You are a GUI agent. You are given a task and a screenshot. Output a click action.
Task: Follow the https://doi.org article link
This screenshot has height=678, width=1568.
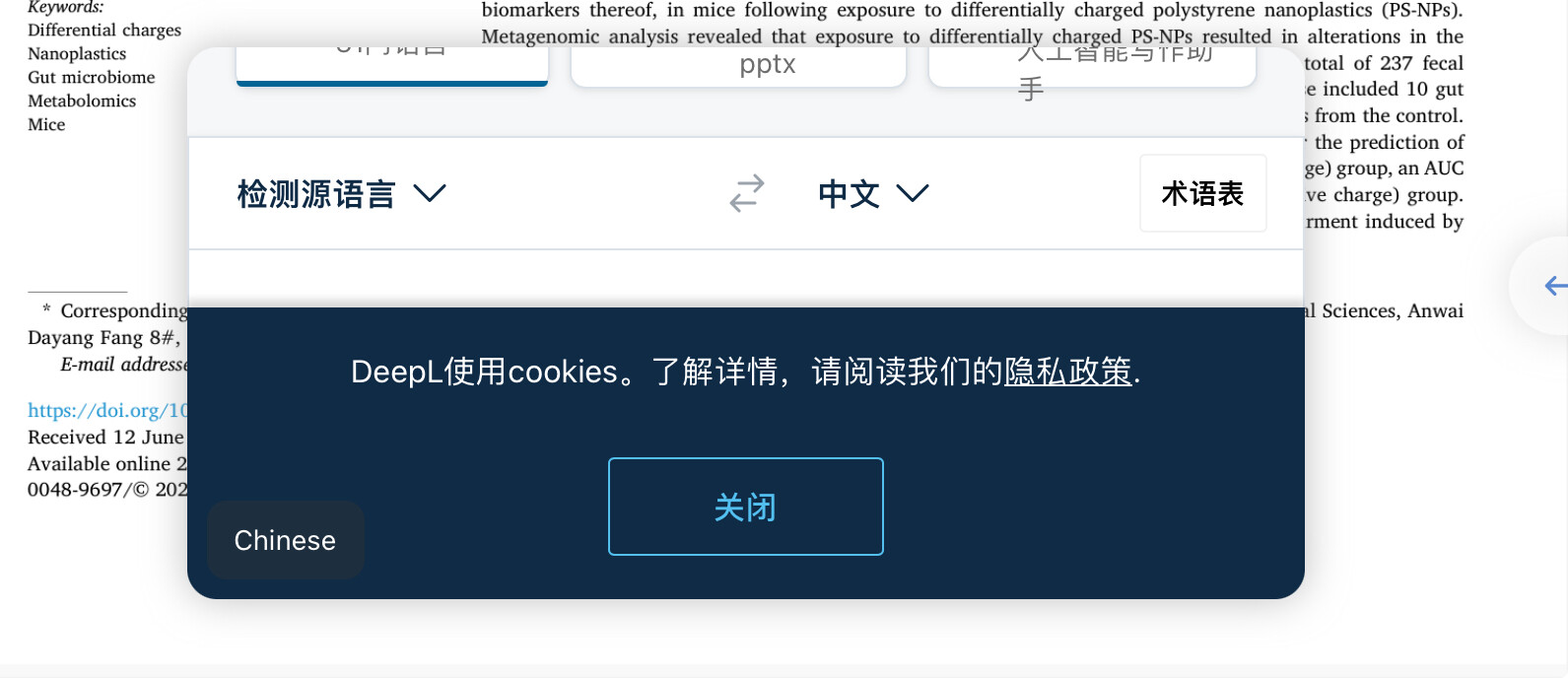tap(107, 410)
